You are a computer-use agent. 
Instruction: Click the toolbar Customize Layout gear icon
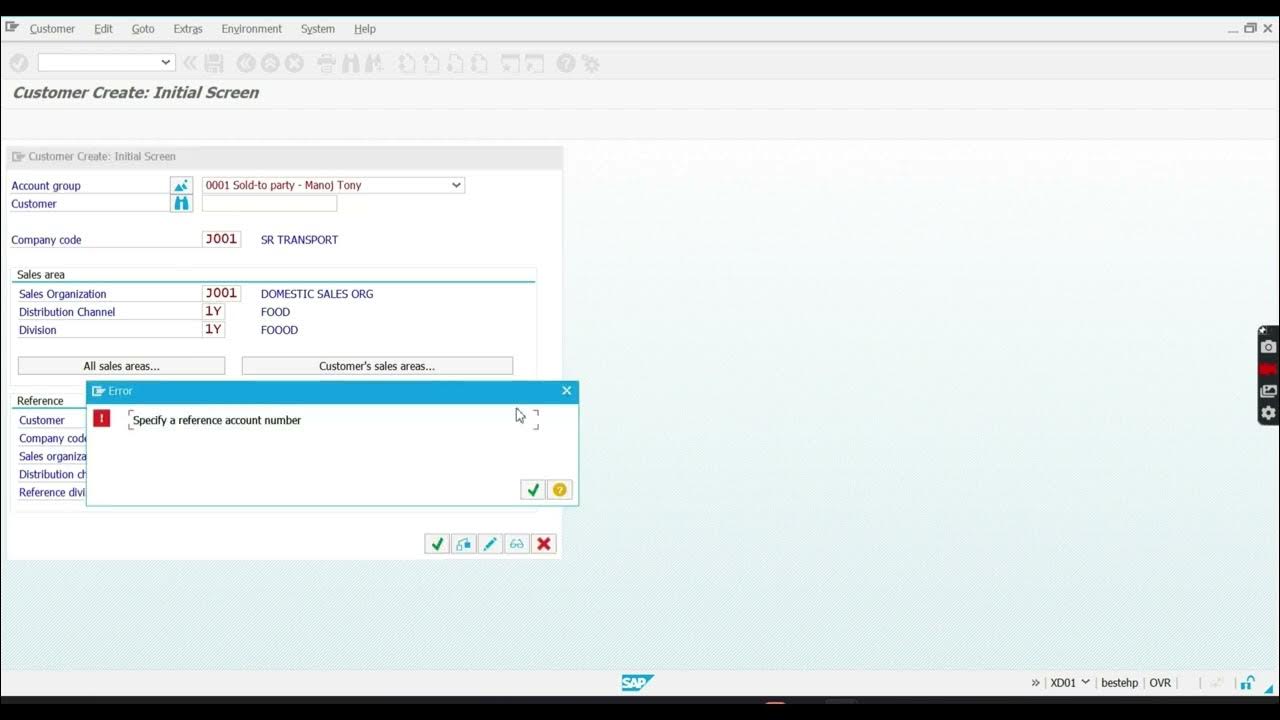coord(591,63)
